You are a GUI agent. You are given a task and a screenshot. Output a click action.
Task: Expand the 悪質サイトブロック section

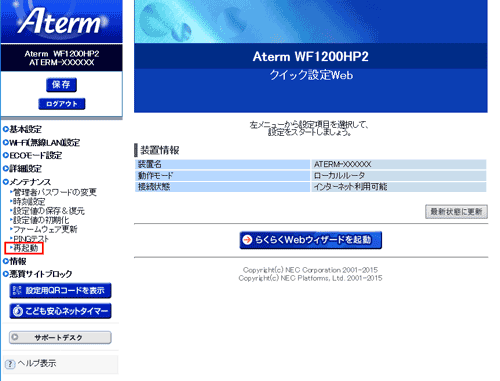pyautogui.click(x=38, y=274)
